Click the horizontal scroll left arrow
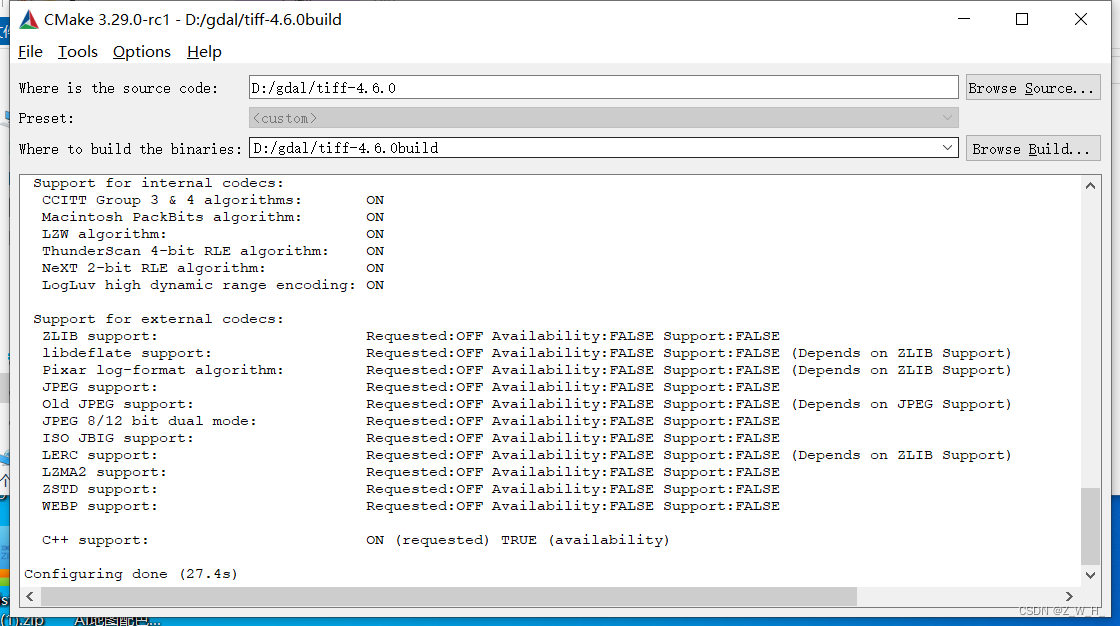Viewport: 1120px width, 626px height. pos(29,596)
